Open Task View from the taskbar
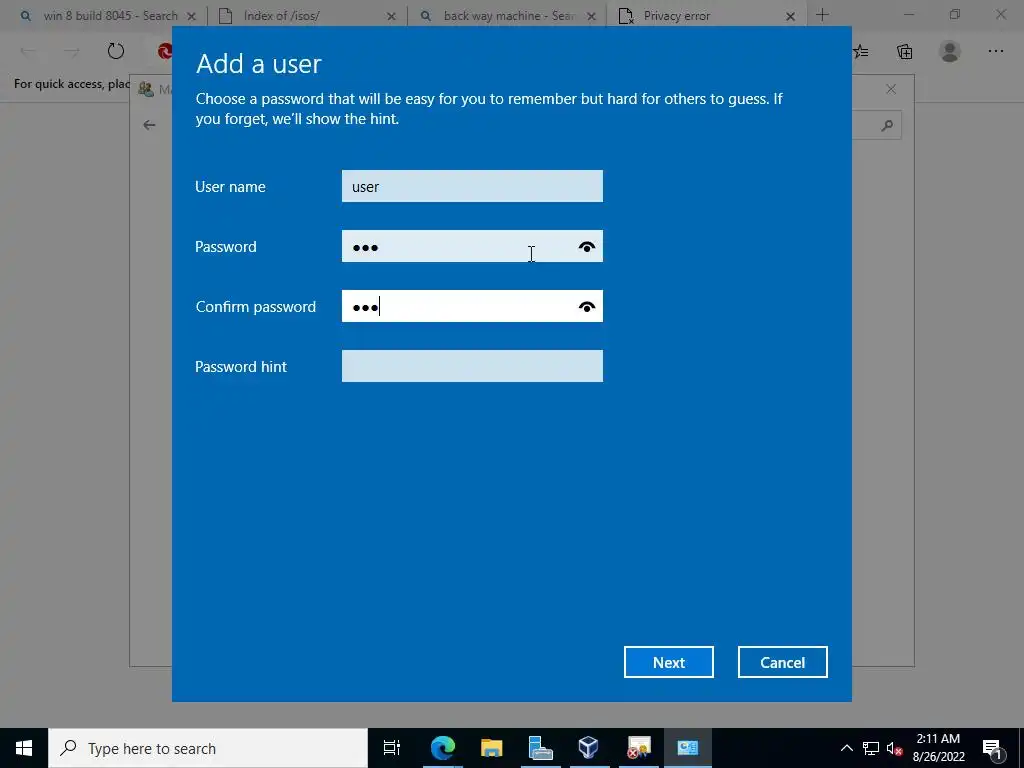The height and width of the screenshot is (768, 1024). tap(391, 748)
